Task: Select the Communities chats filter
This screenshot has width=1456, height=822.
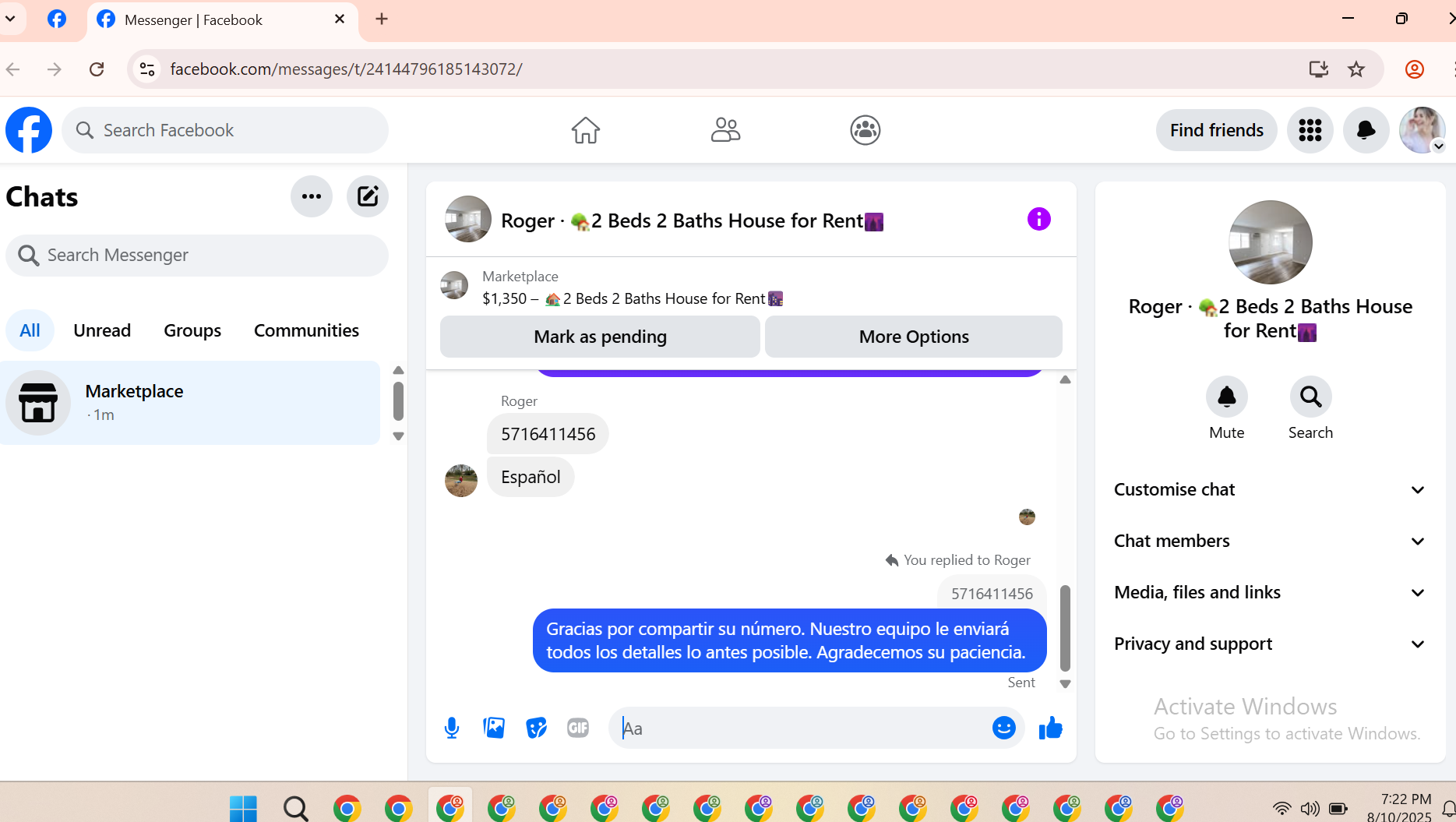Action: coord(306,330)
